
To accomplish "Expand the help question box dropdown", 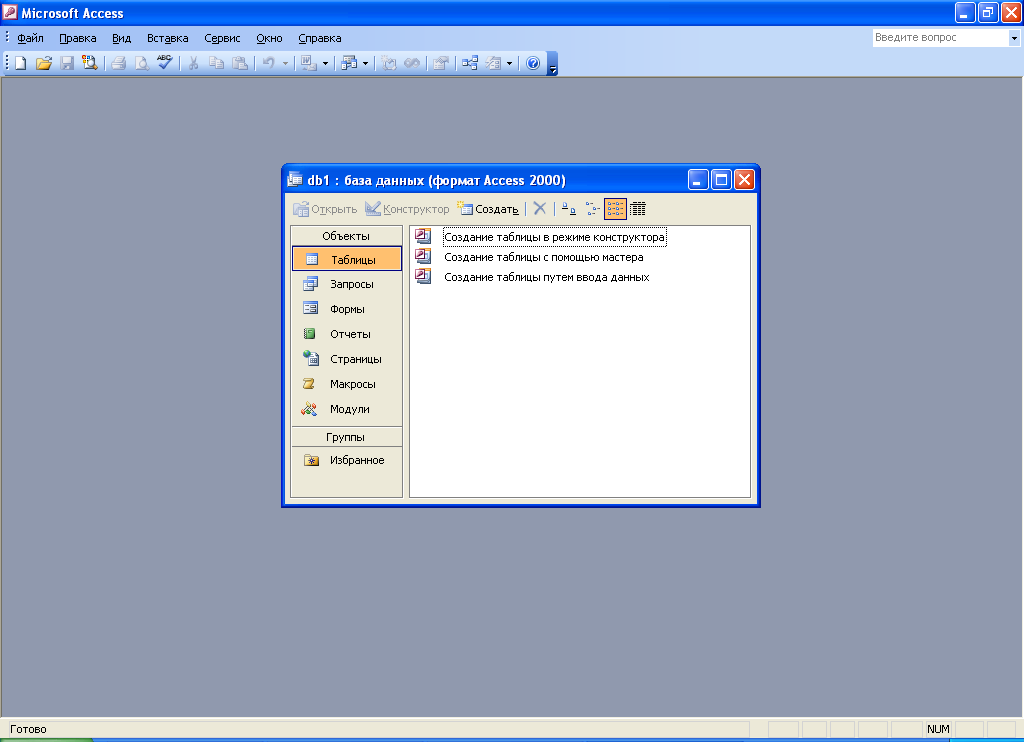I will point(1014,38).
